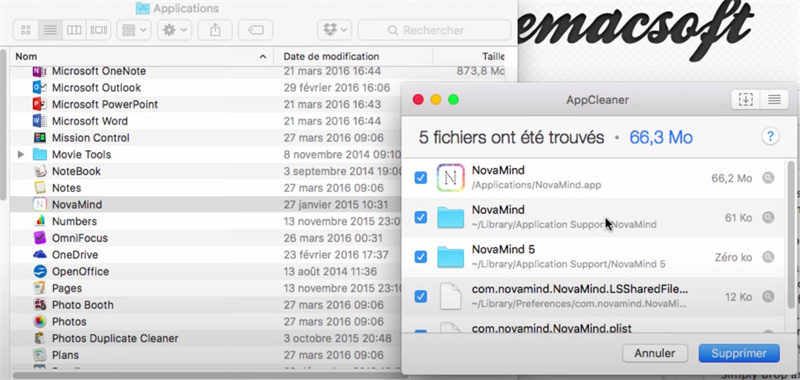Select the Mission Control app icon

tap(39, 138)
